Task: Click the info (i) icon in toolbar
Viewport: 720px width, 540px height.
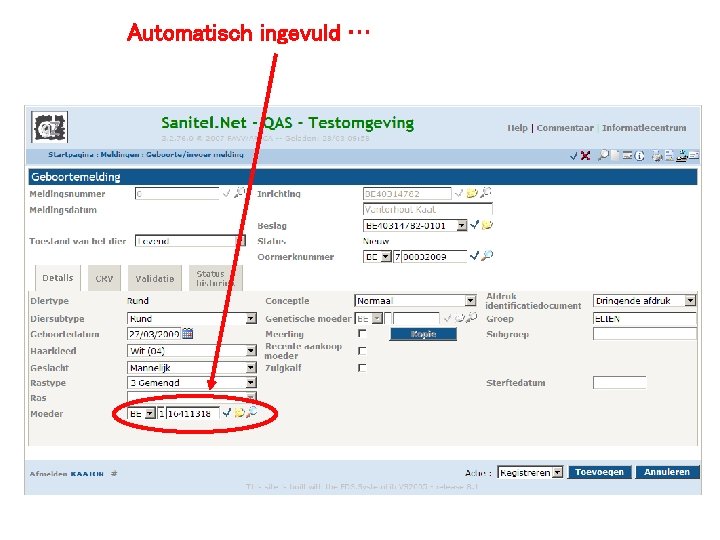Action: [639, 156]
